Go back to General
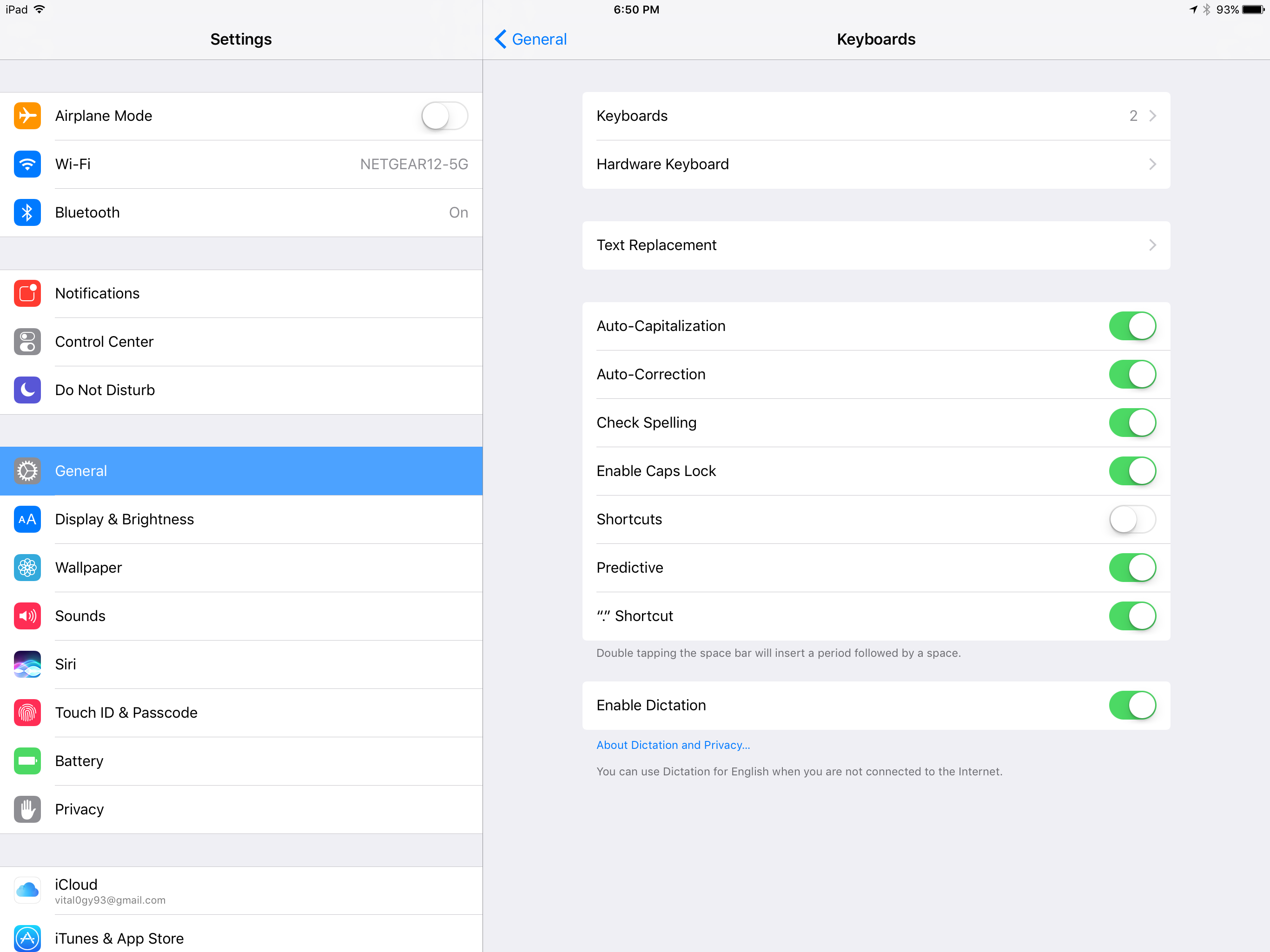The height and width of the screenshot is (952, 1270). coord(530,39)
